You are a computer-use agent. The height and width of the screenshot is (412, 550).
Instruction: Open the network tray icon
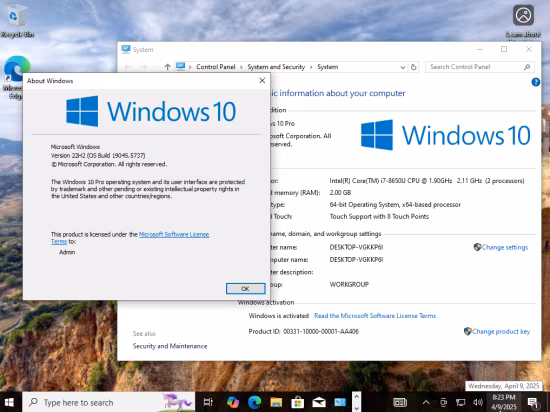tap(460, 402)
